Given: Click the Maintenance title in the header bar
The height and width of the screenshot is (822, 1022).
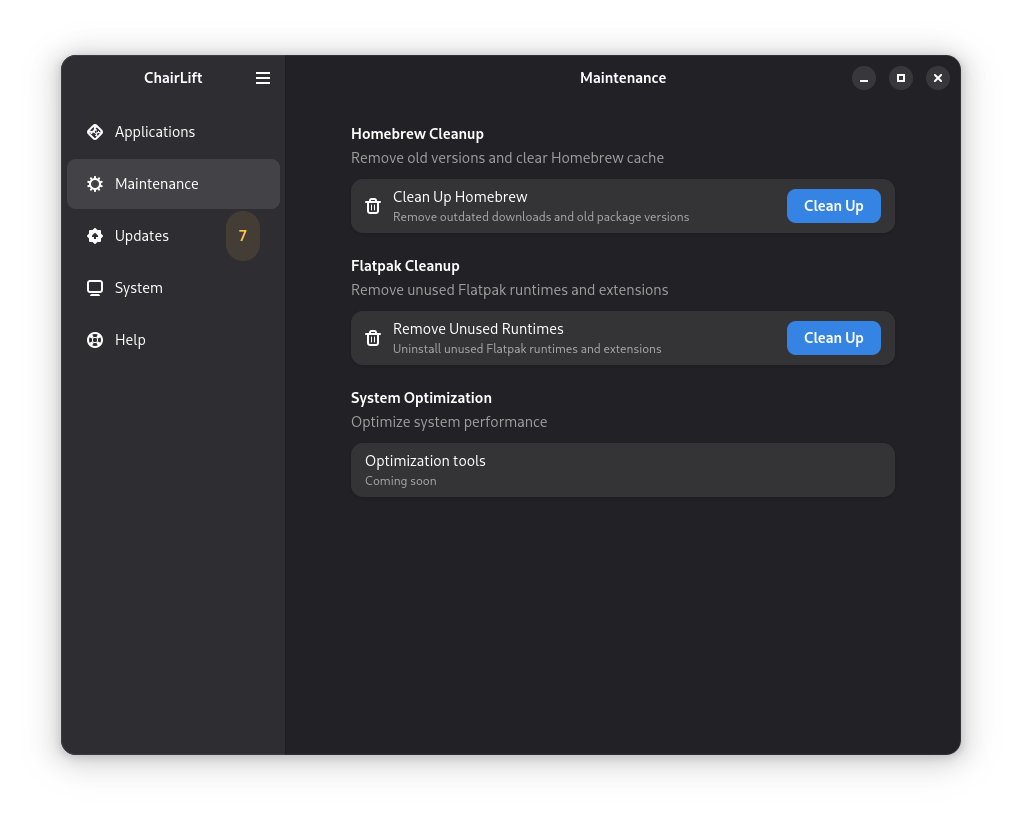Looking at the screenshot, I should click(x=623, y=78).
